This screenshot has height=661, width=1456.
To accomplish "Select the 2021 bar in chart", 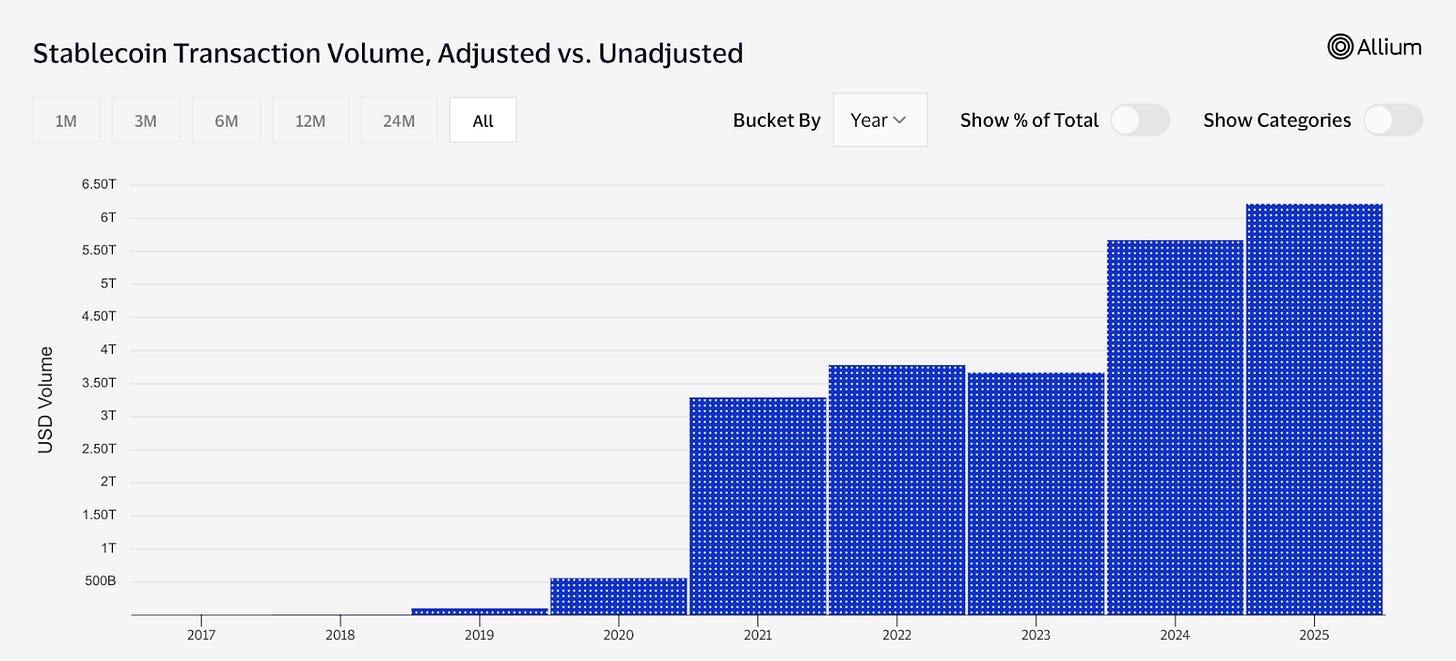I will click(x=758, y=506).
